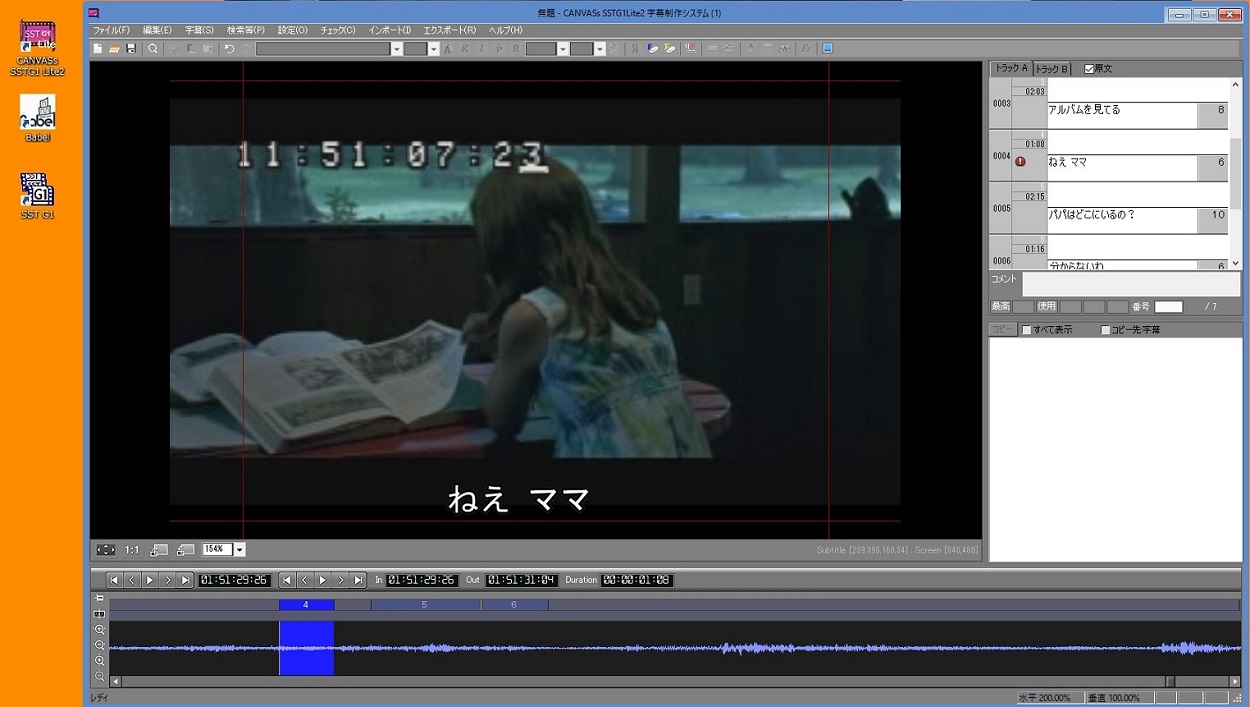Image resolution: width=1250 pixels, height=707 pixels.
Task: Play the video from the left transport group
Action: coord(150,580)
